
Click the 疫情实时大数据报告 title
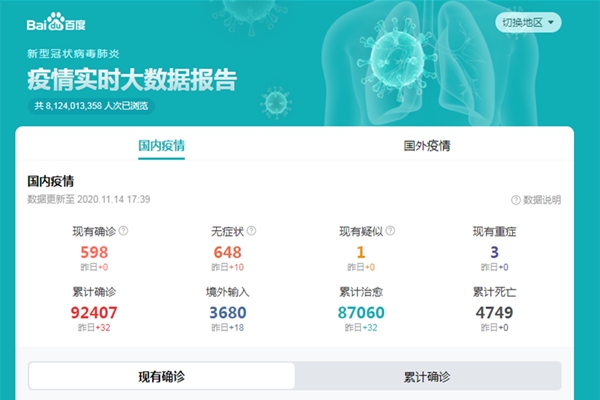click(132, 80)
